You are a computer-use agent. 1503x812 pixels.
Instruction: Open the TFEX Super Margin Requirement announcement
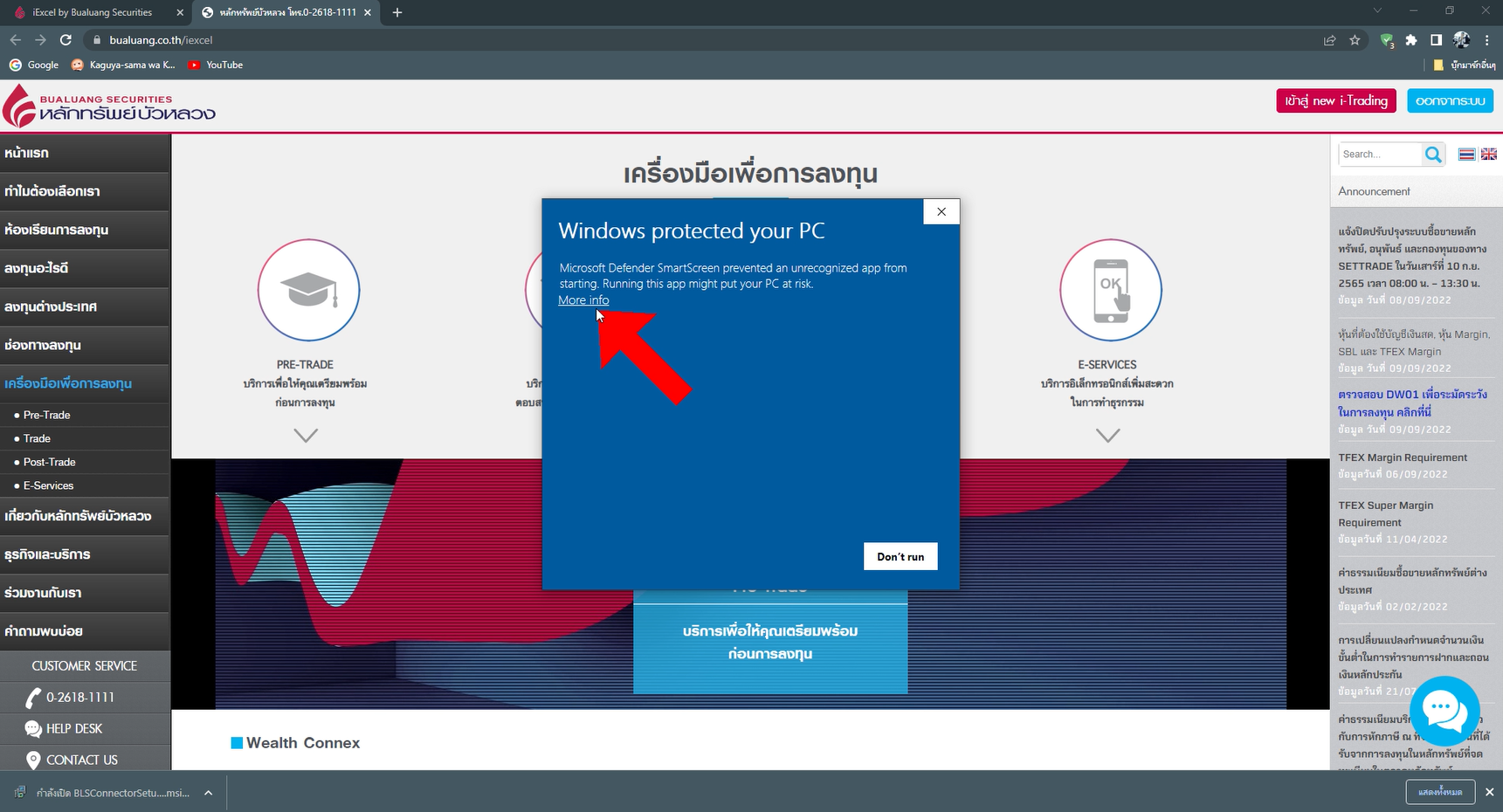point(1386,514)
